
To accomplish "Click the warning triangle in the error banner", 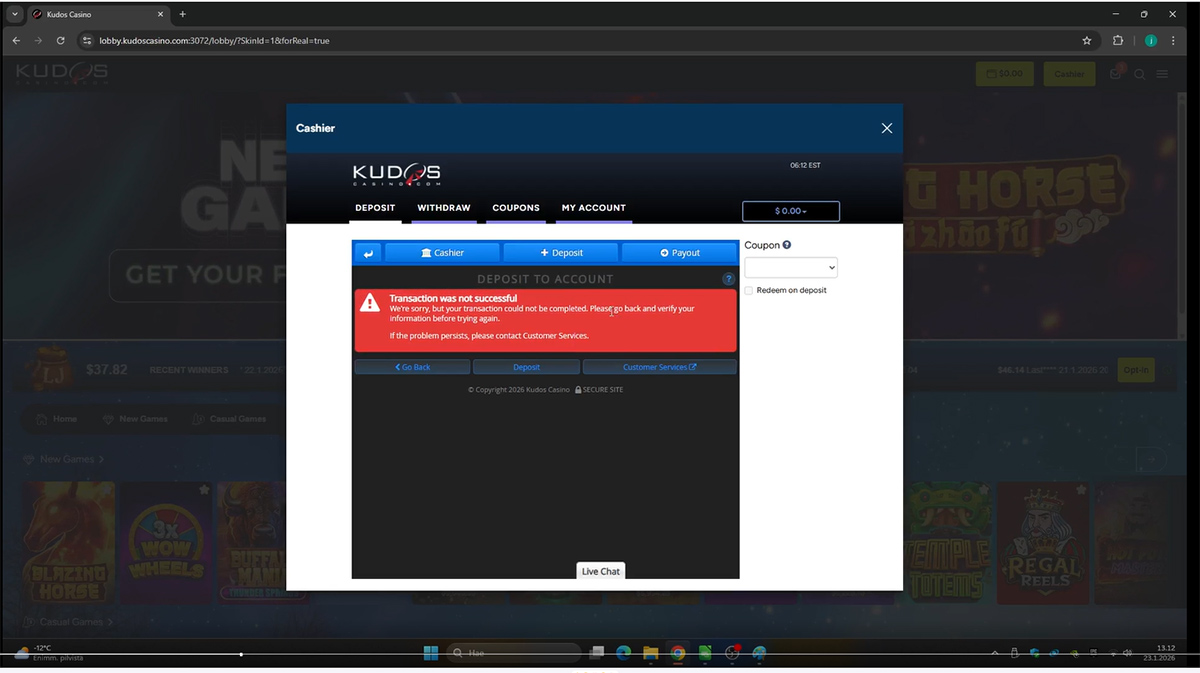I will pos(370,303).
